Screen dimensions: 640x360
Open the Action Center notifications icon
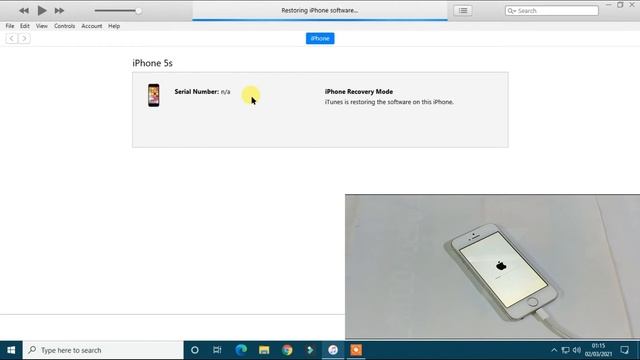click(x=624, y=350)
